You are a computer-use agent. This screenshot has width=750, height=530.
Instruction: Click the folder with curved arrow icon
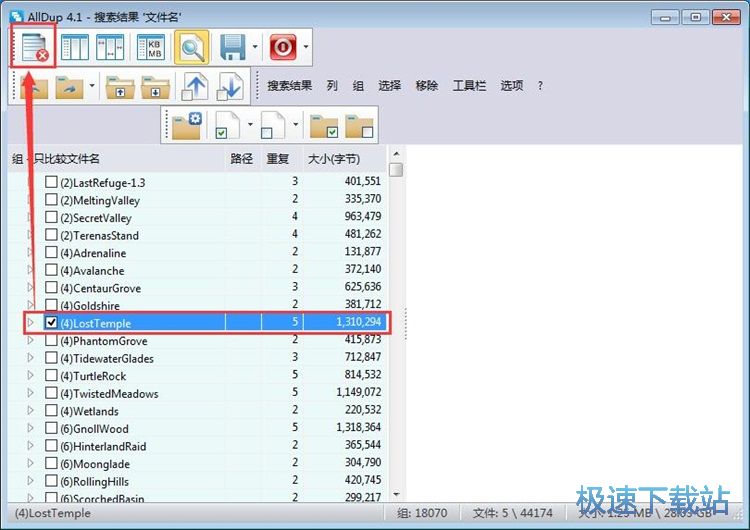tap(69, 88)
